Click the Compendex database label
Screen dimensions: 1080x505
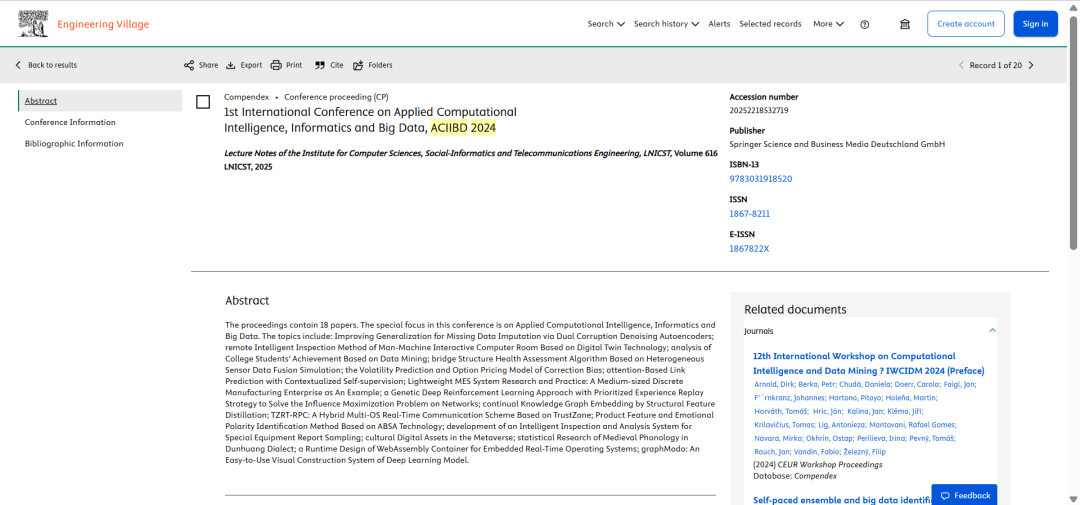pos(247,97)
